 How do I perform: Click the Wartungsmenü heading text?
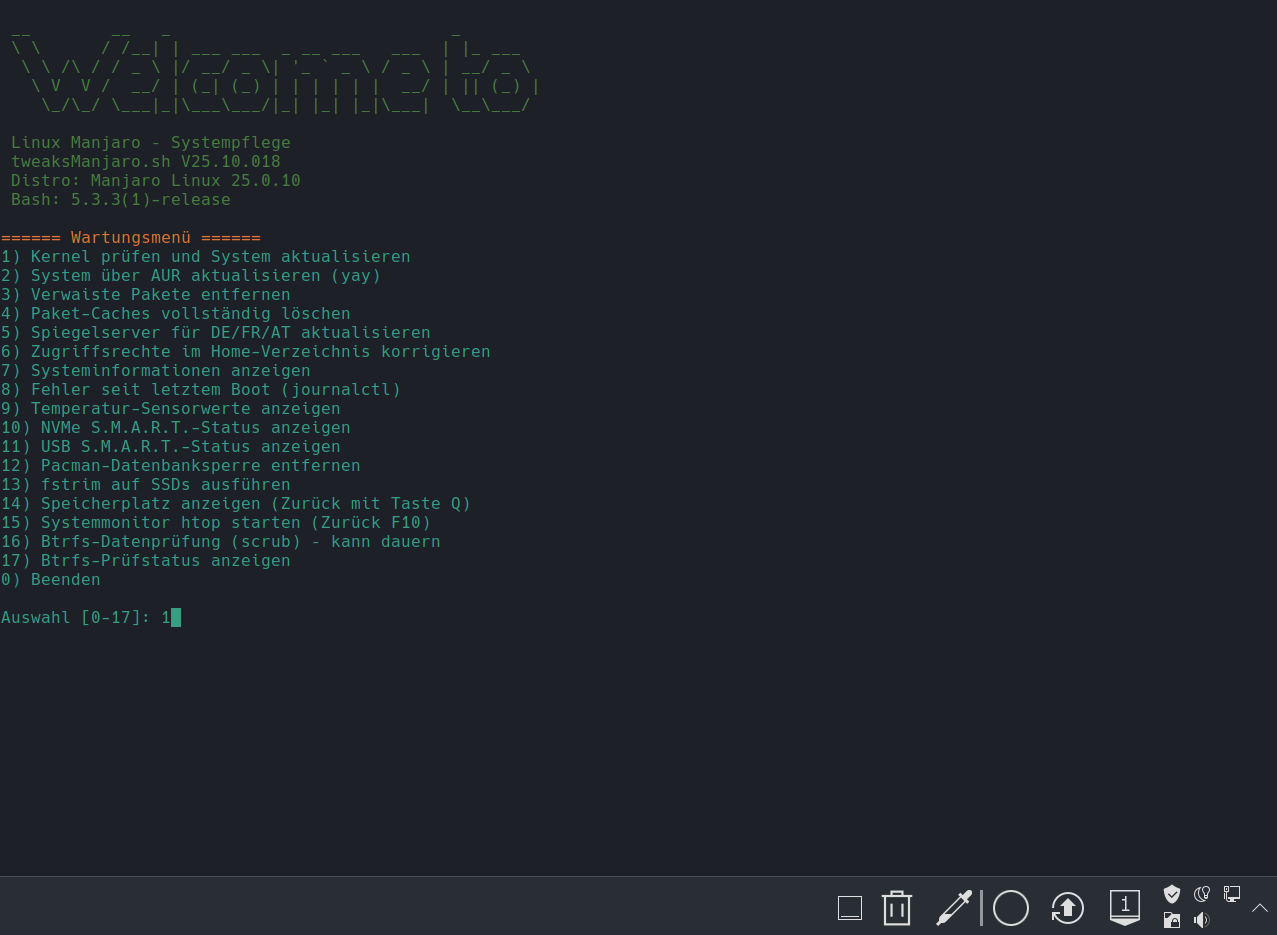[130, 238]
